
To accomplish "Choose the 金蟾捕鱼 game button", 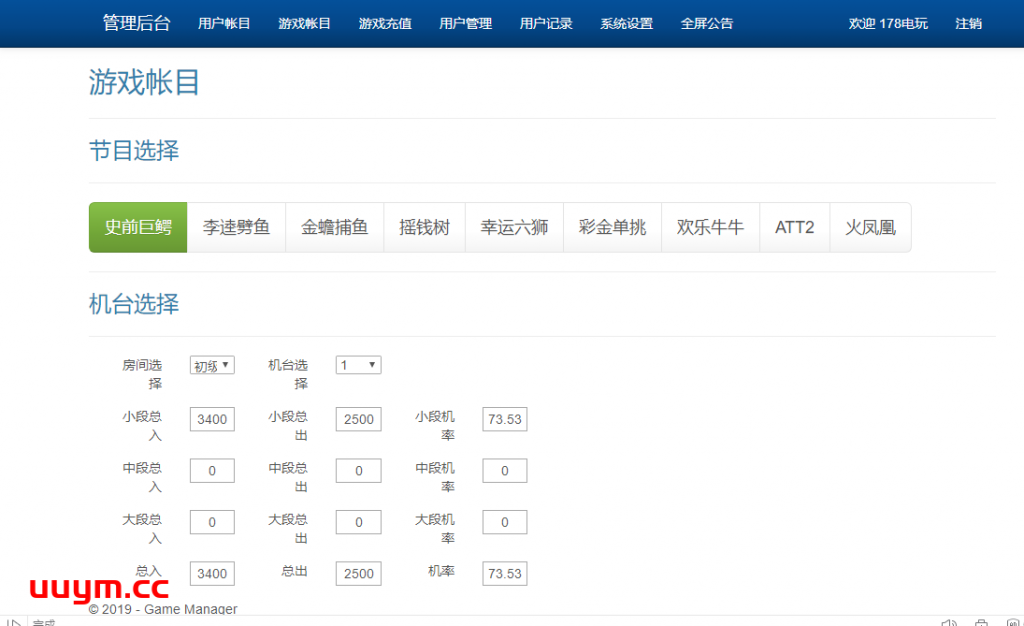I will [x=334, y=228].
